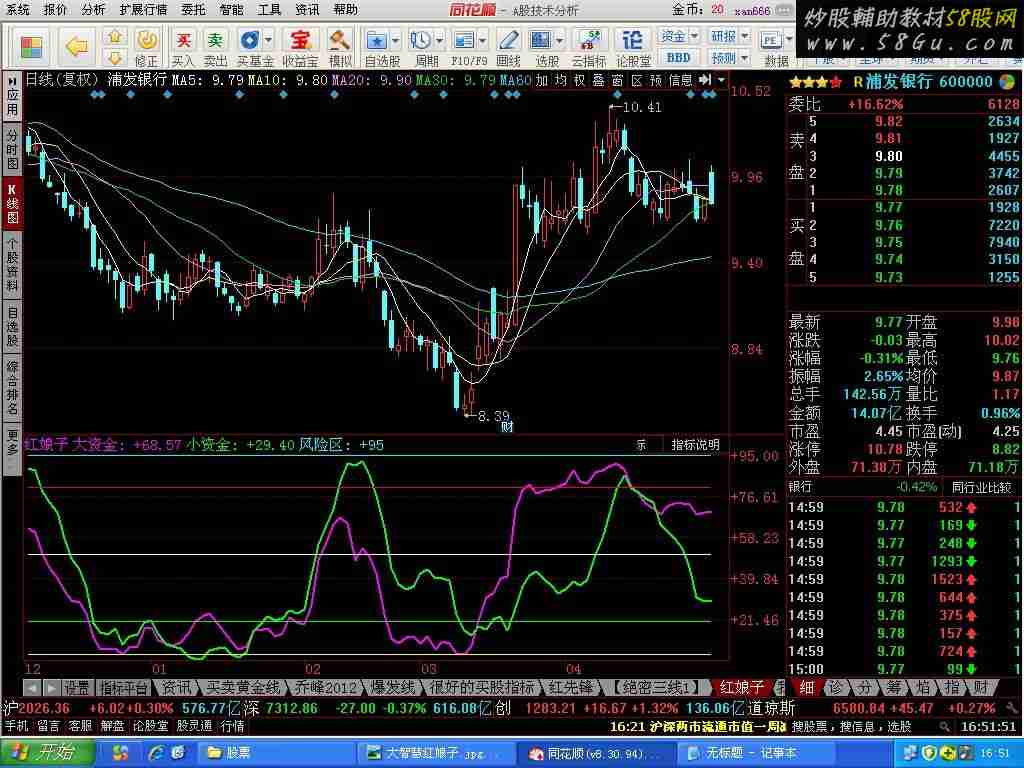The image size is (1024, 768).
Task: Click the BBD button
Action: tap(678, 57)
